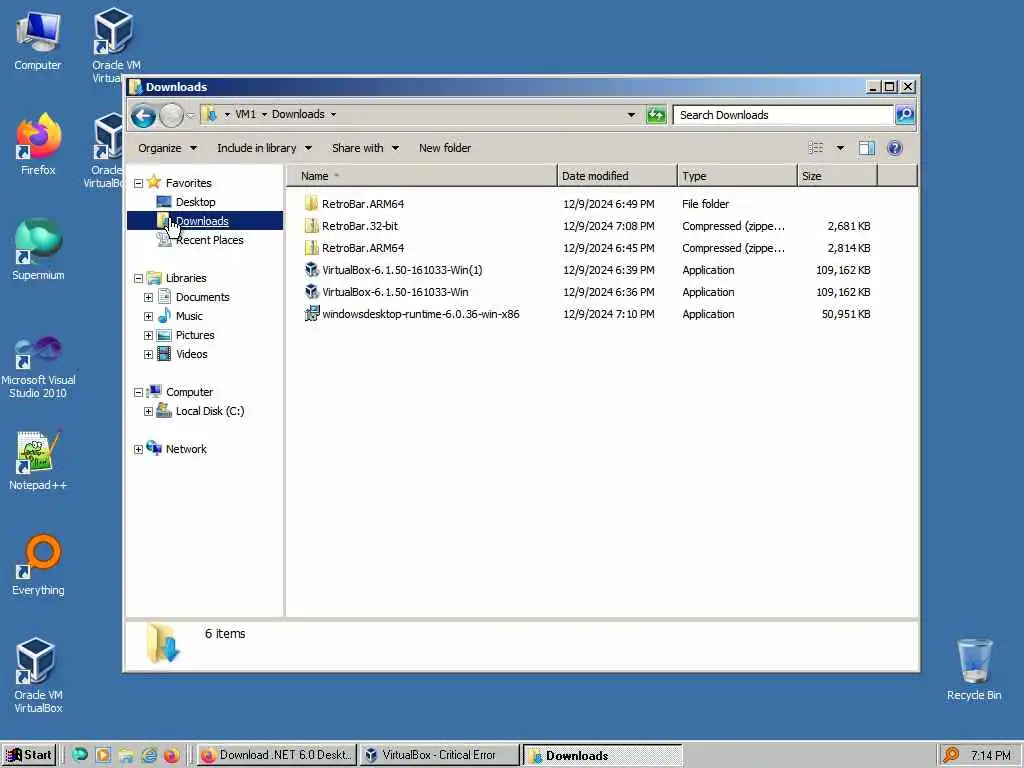Open Computer desktop icon

(x=37, y=41)
